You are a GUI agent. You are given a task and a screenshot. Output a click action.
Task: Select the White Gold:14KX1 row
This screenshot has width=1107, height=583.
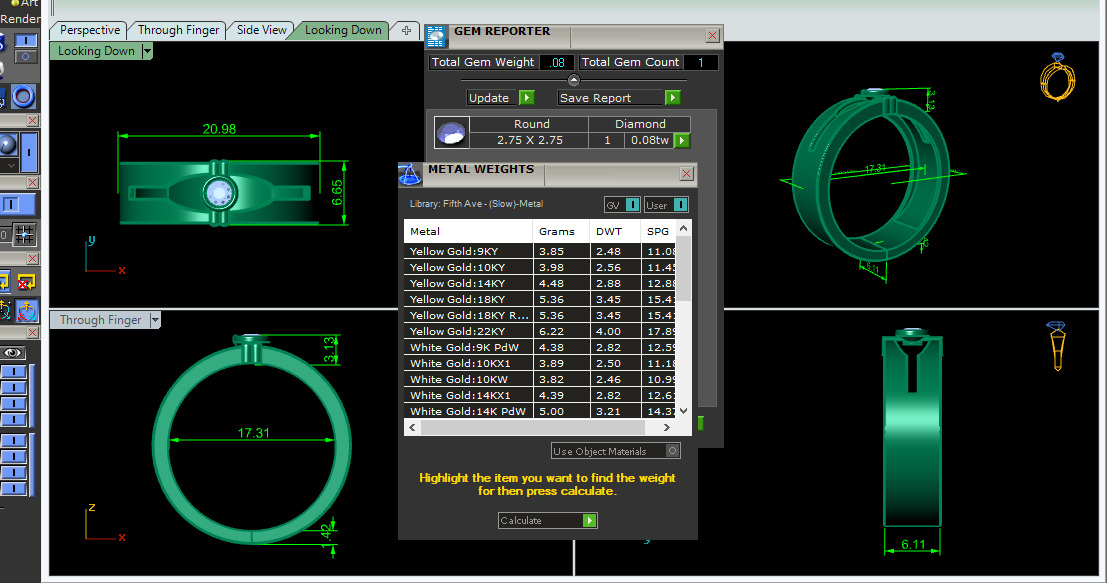pyautogui.click(x=540, y=395)
